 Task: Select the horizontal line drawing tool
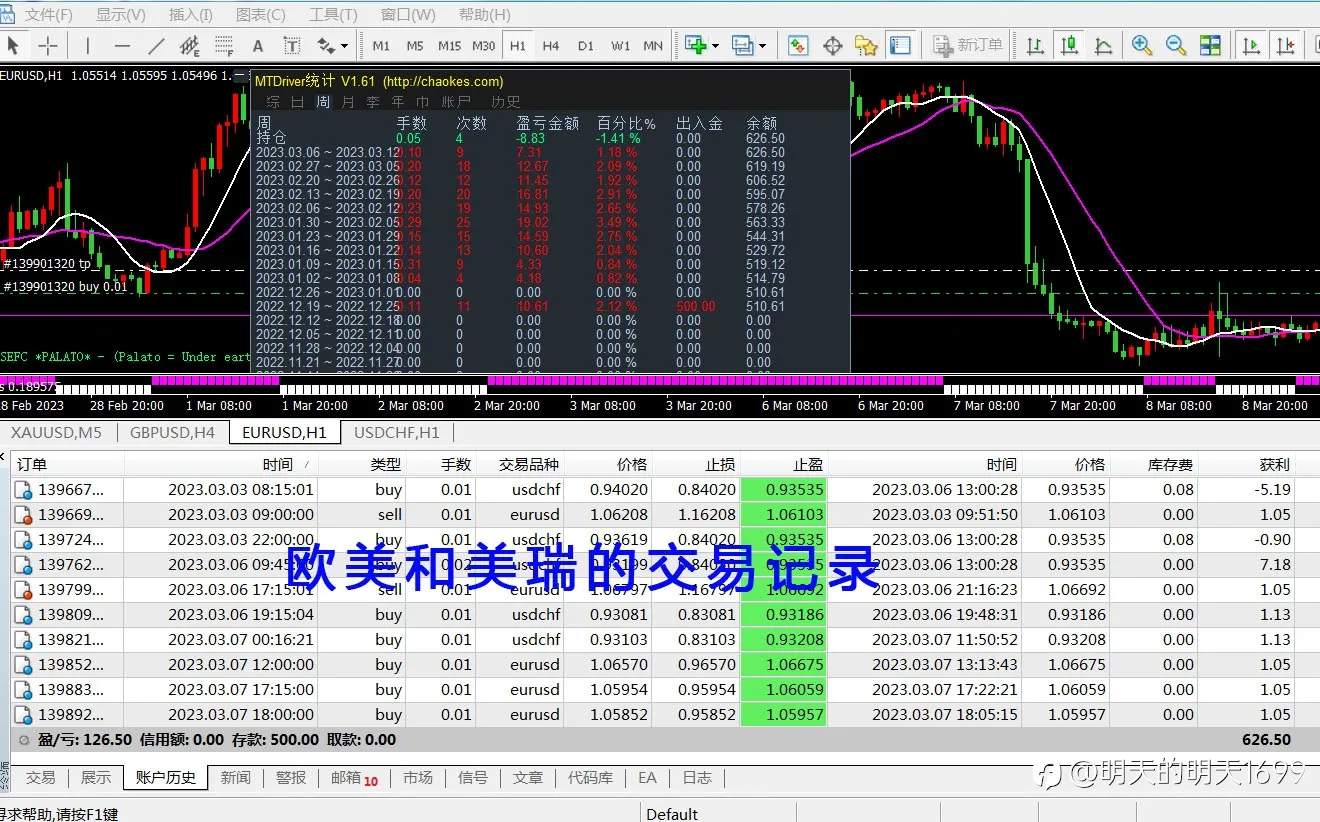coord(122,46)
